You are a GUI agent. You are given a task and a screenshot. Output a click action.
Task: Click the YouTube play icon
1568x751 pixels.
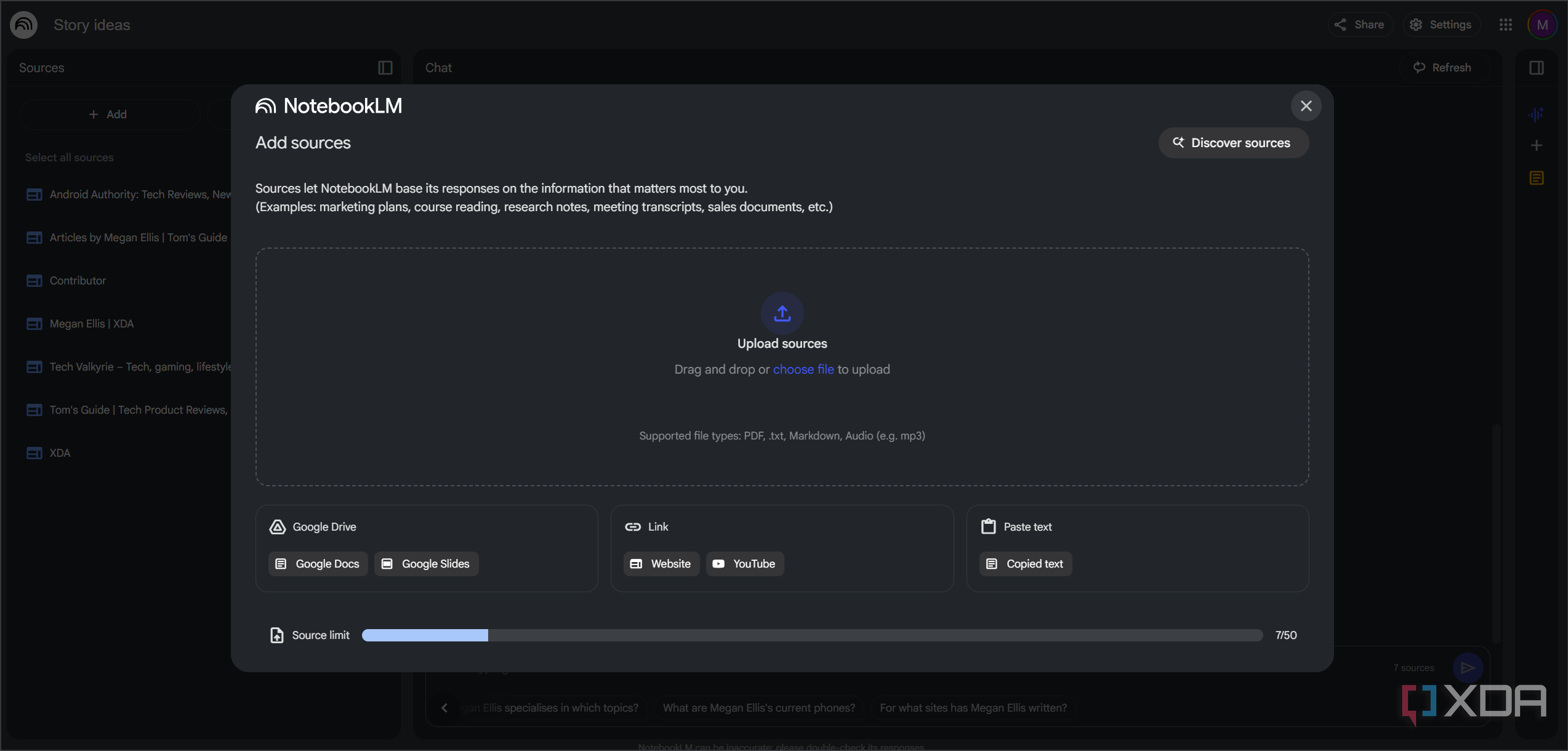718,564
